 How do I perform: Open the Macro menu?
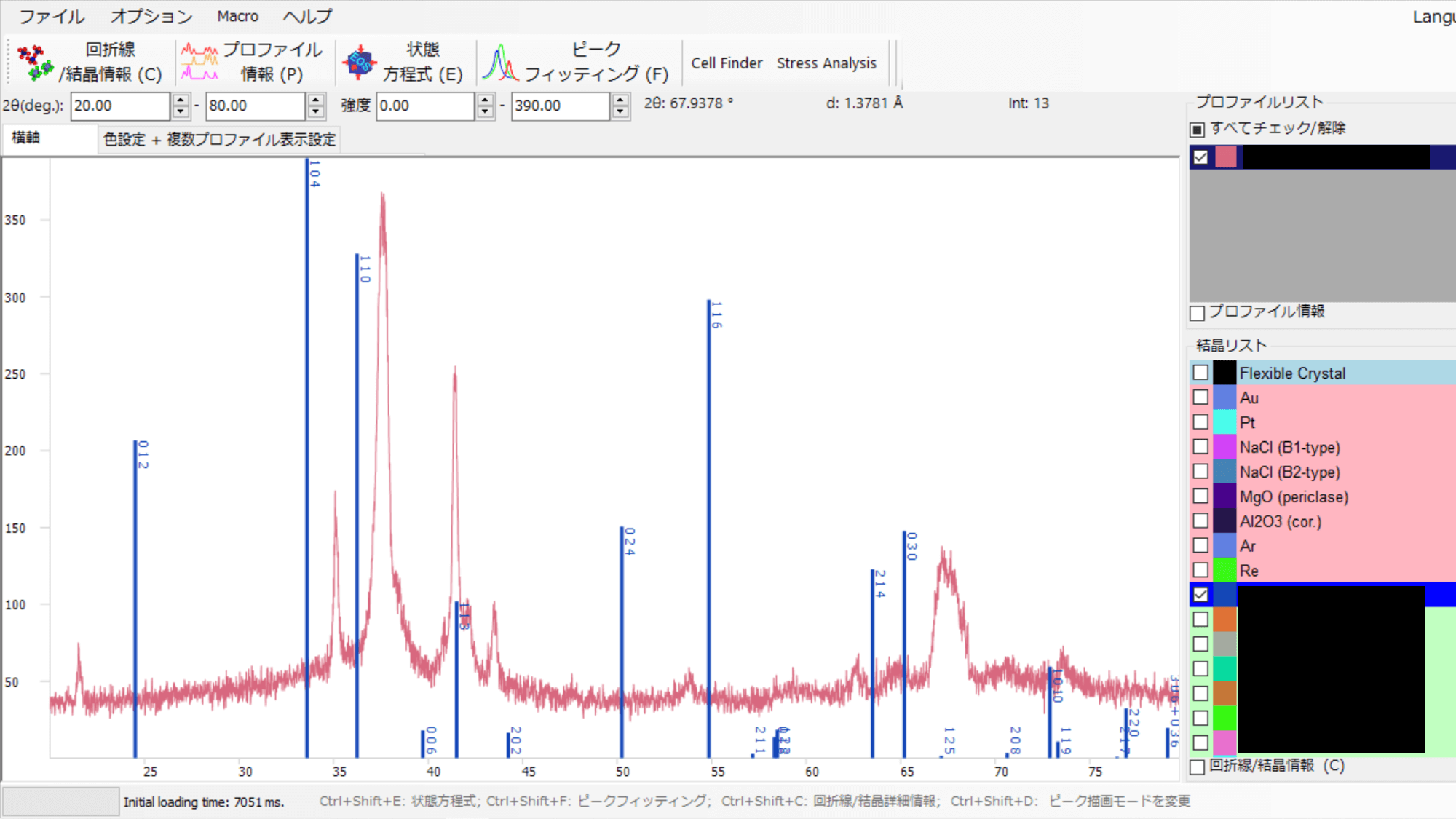(x=237, y=16)
